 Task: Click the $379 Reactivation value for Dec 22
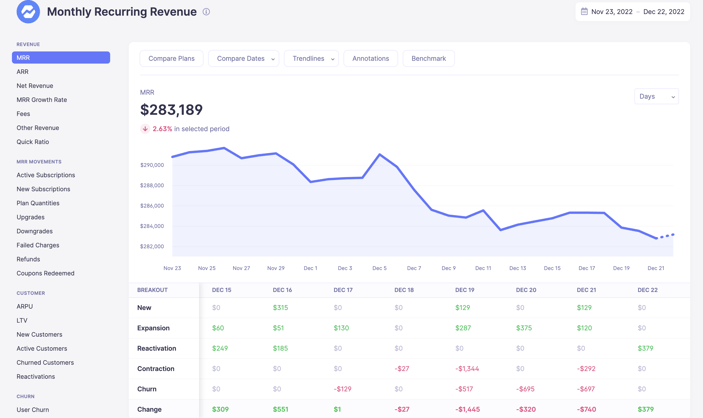[645, 348]
